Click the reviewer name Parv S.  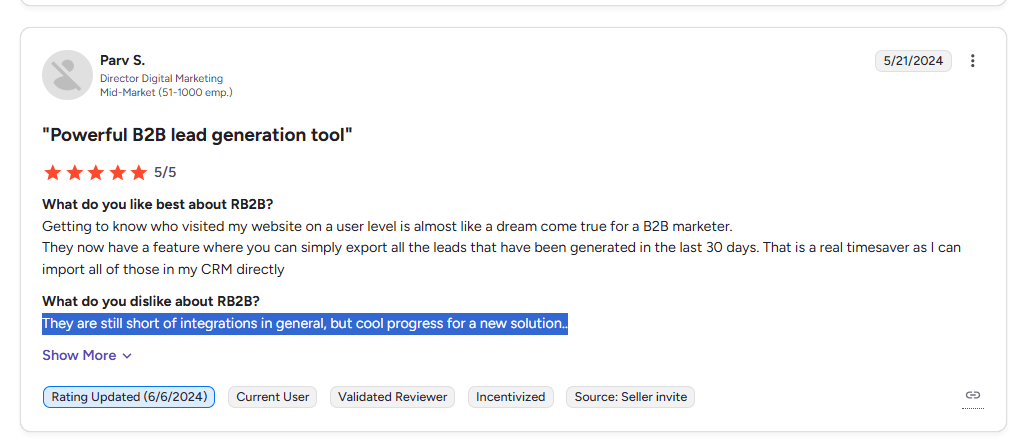click(122, 60)
